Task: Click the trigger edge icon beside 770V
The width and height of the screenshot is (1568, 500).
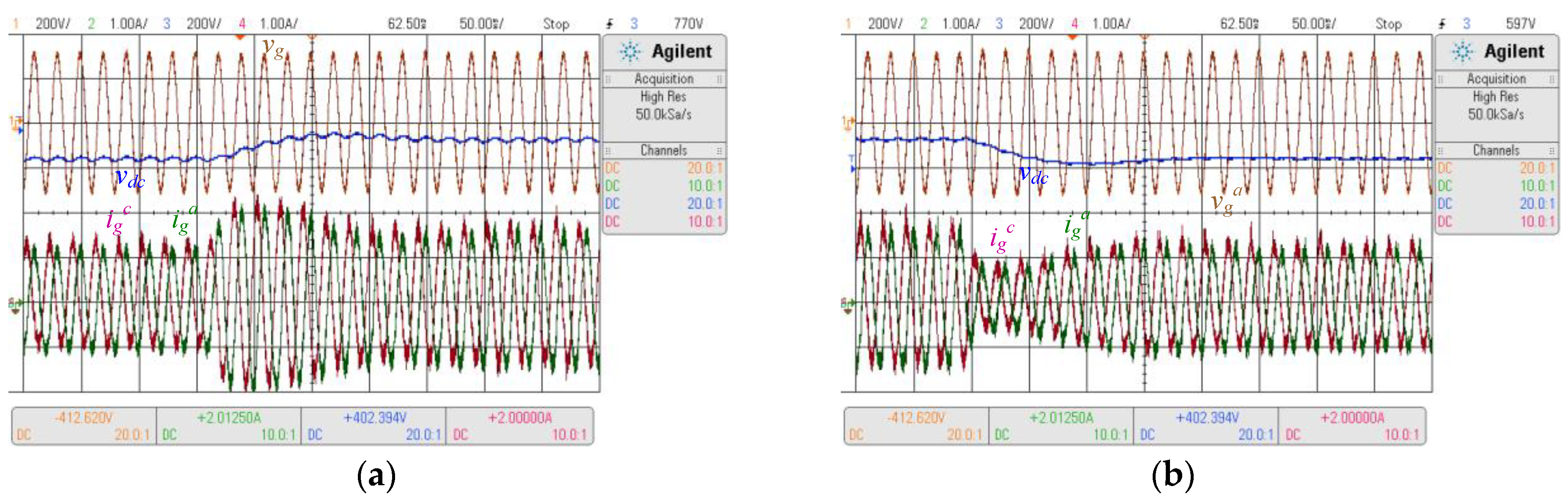Action: [x=609, y=24]
